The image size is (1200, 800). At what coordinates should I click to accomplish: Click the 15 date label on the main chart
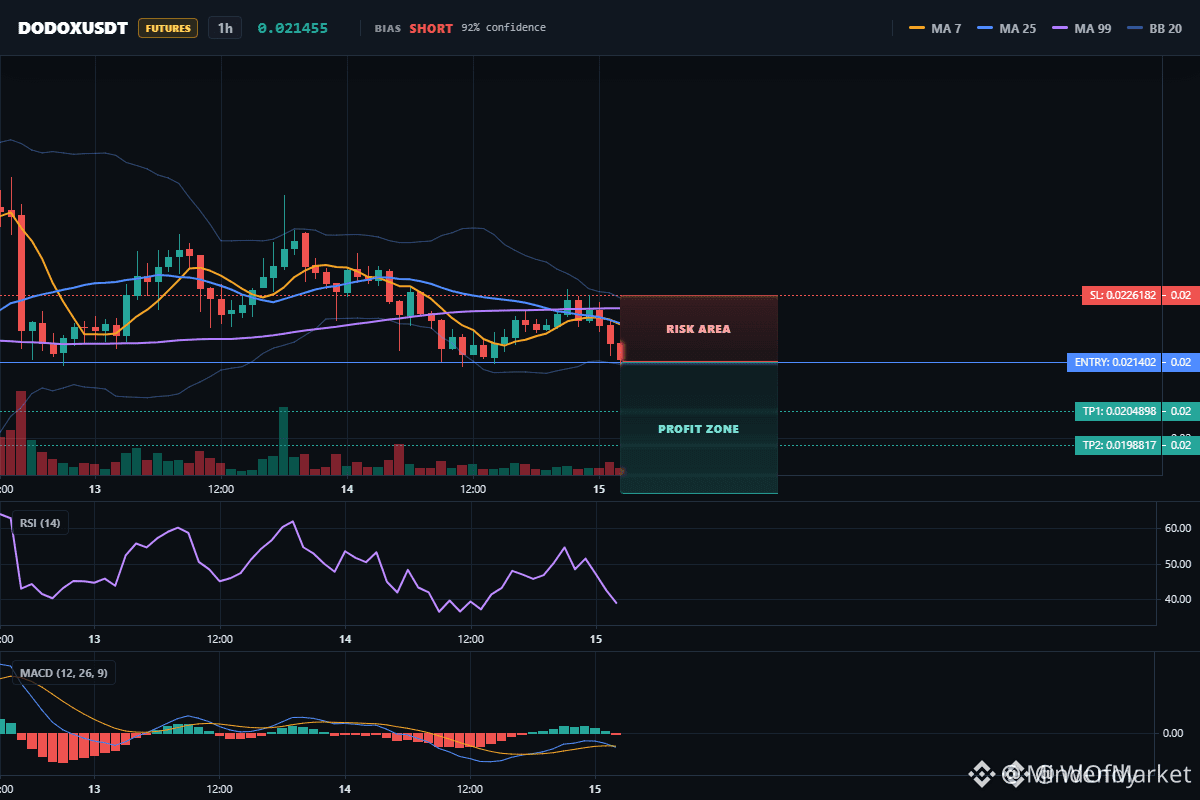[x=599, y=489]
